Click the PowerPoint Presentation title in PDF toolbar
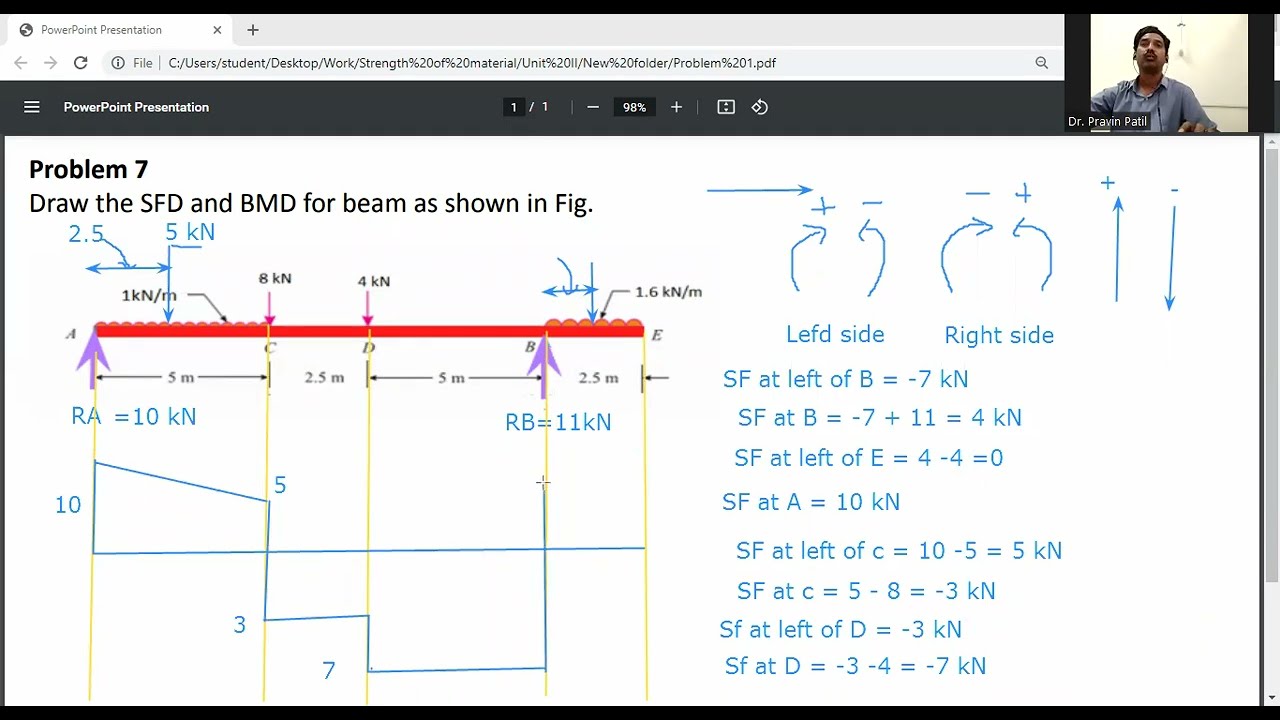The image size is (1280, 720). pos(136,107)
